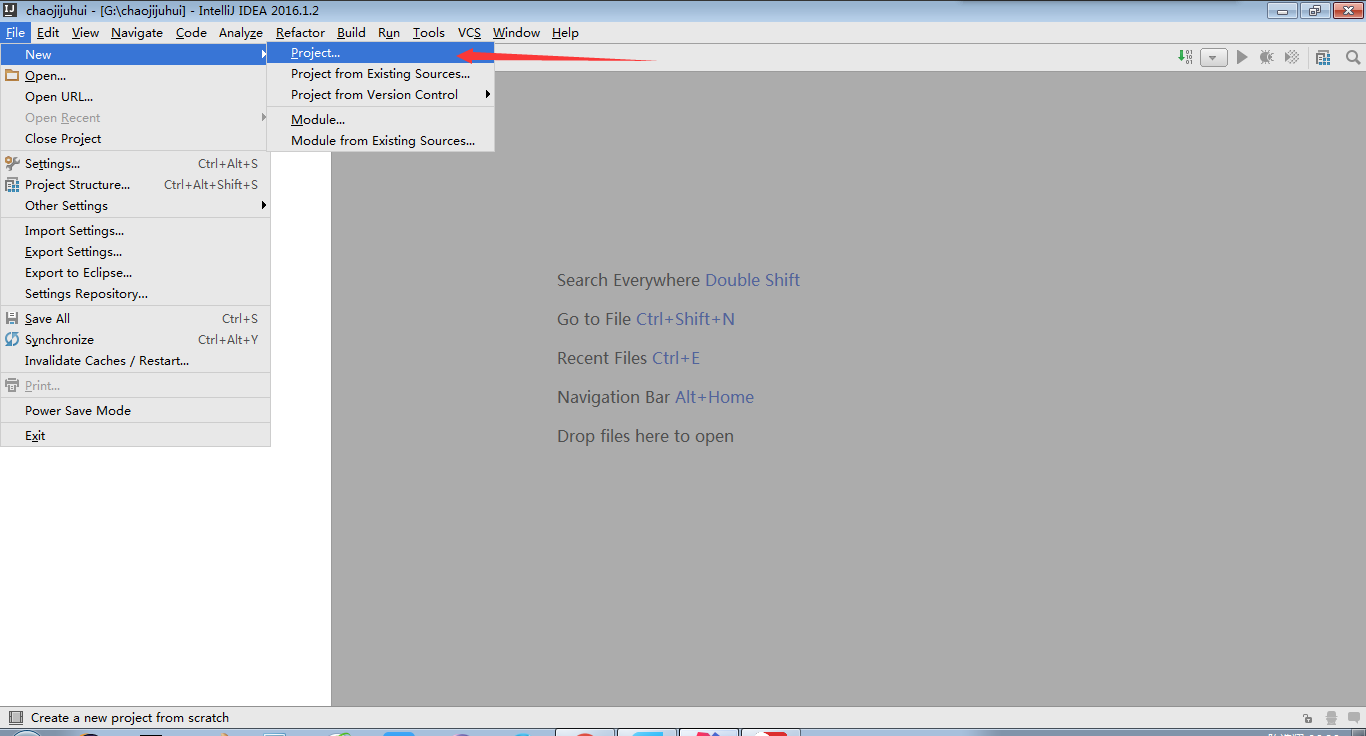Open the Window menu
This screenshot has width=1366, height=736.
516,33
